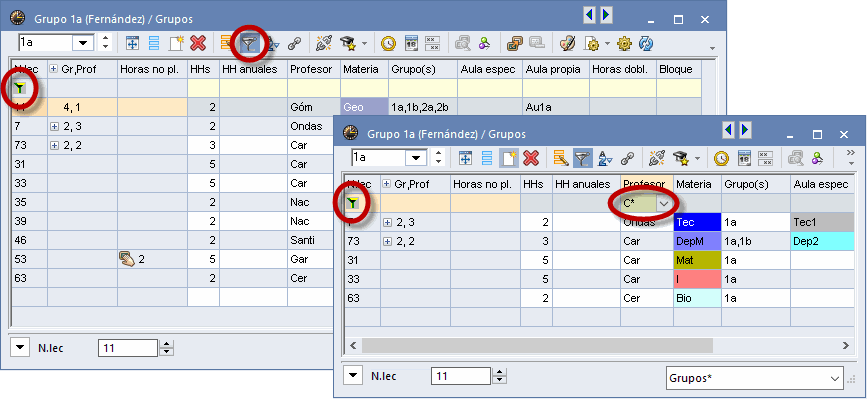
Task: Expand row 7 Gr,Prof in back window
Action: tap(54, 126)
